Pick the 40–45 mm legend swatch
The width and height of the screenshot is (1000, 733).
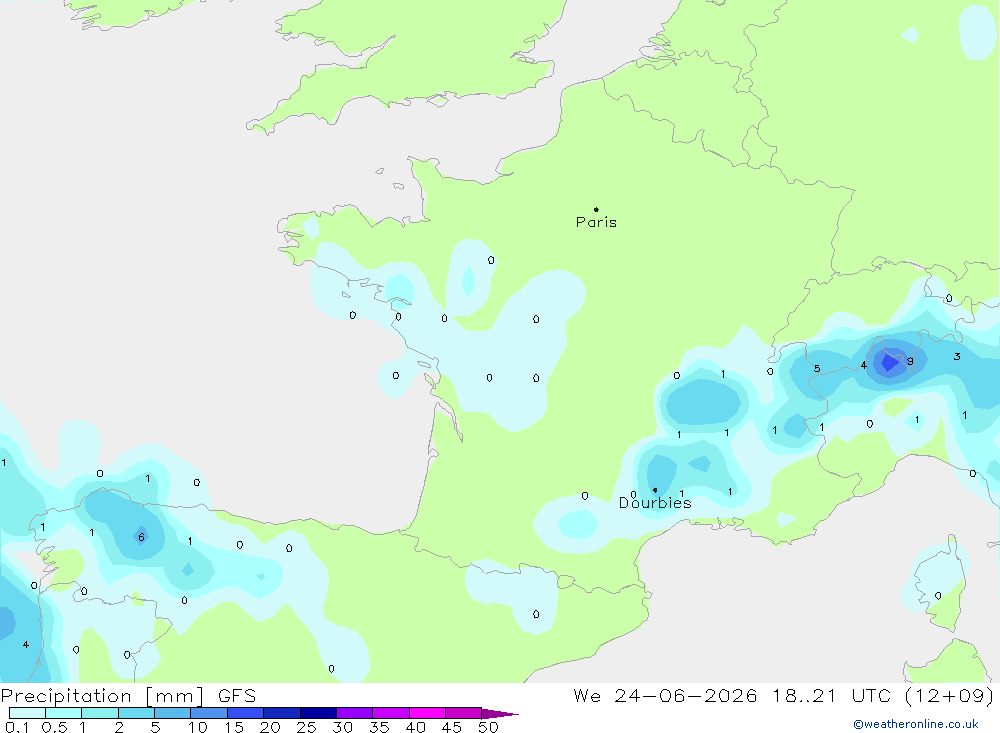(427, 713)
